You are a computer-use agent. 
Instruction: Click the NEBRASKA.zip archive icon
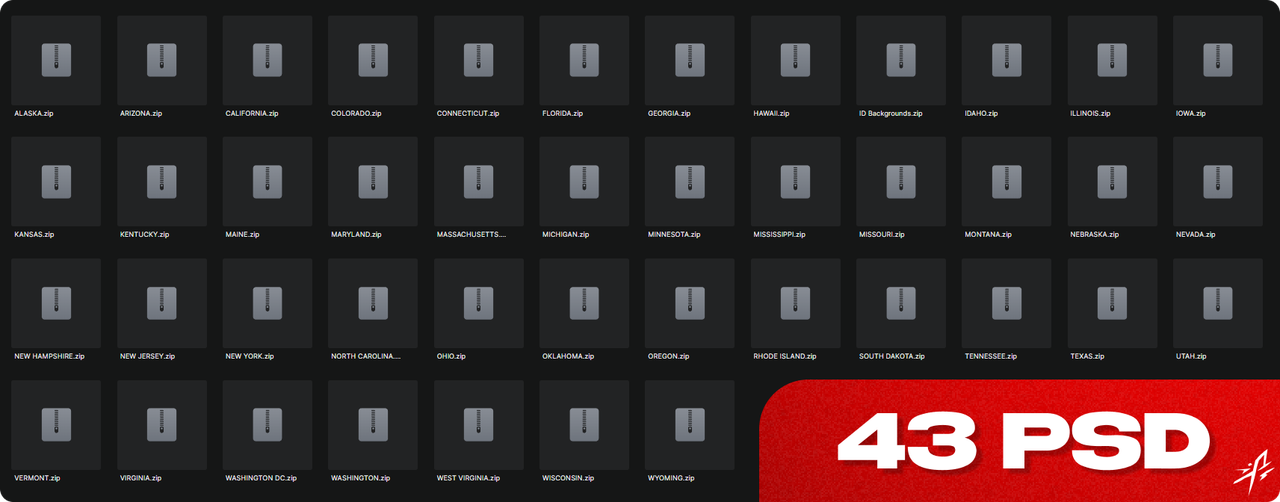[1112, 182]
